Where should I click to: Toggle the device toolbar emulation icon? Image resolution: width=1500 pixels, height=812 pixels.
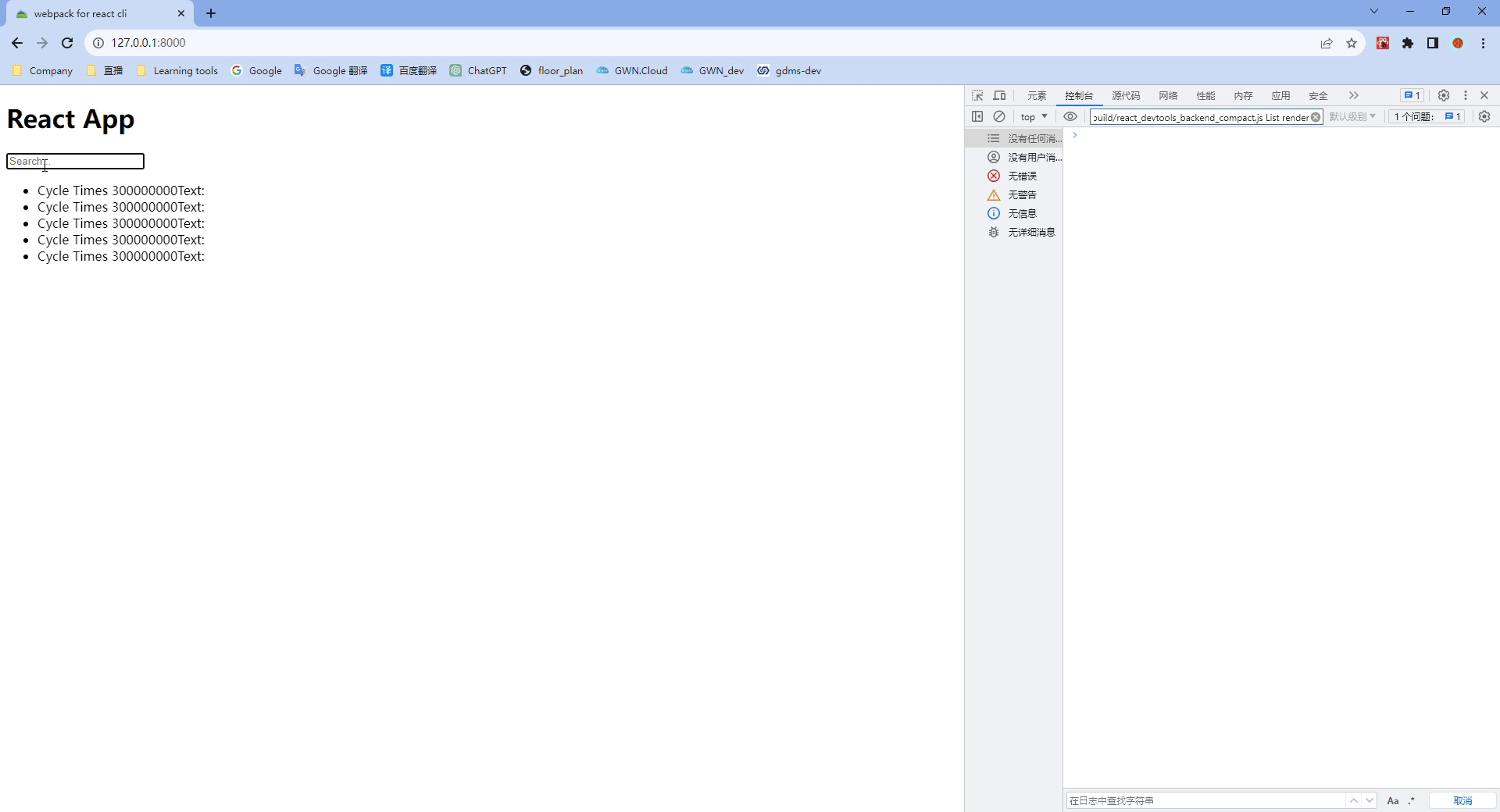pyautogui.click(x=999, y=95)
